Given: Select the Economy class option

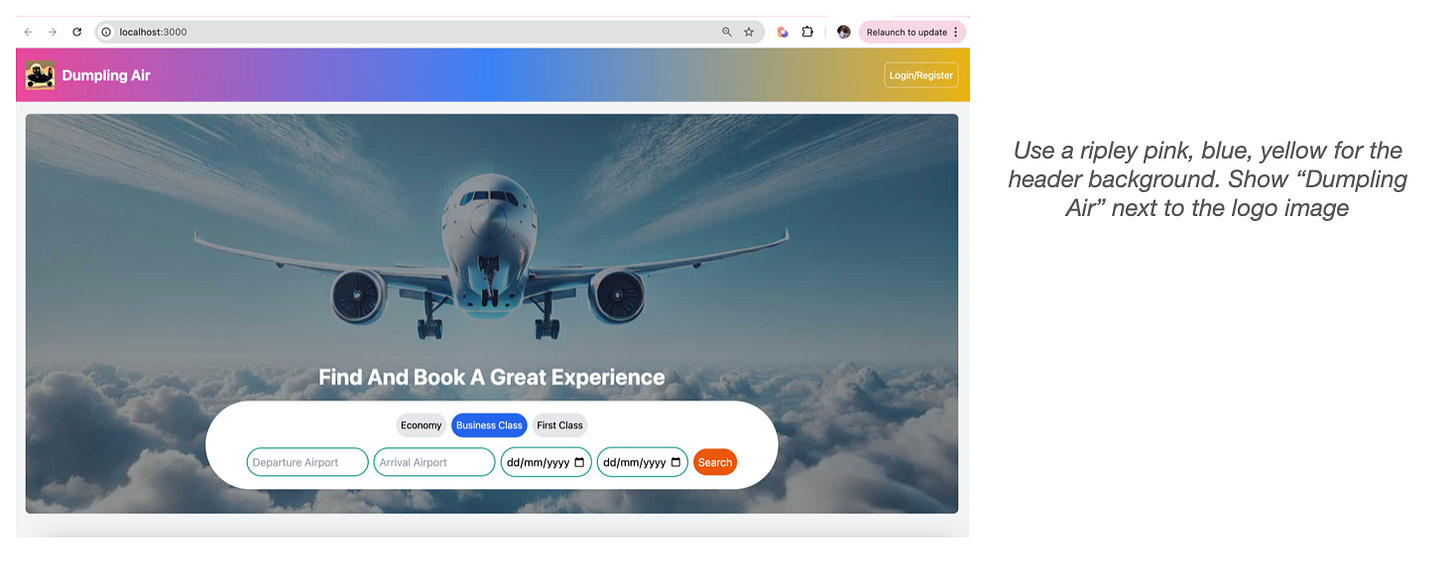Looking at the screenshot, I should [x=421, y=425].
